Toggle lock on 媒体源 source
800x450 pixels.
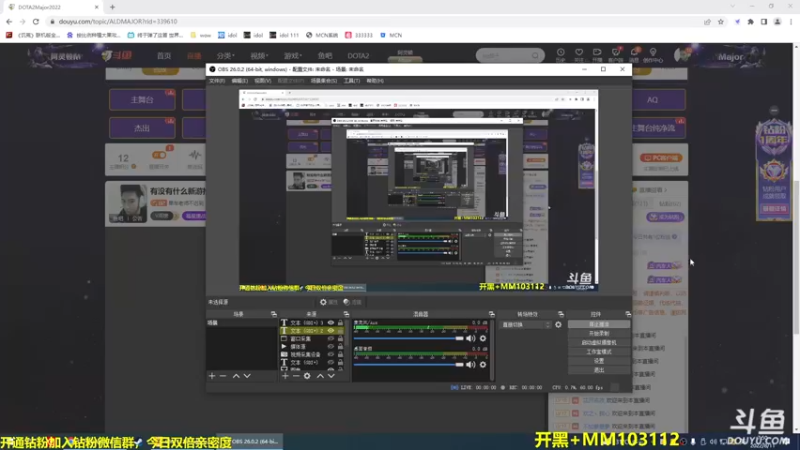pyautogui.click(x=340, y=346)
